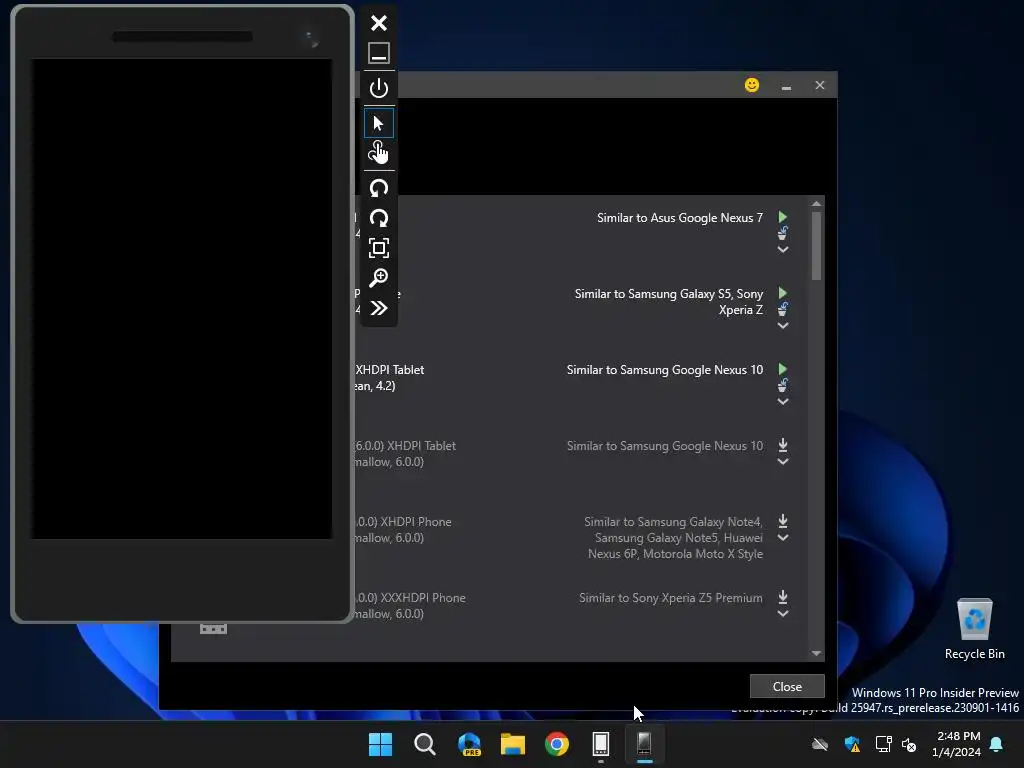Open notifications bell icon

click(997, 744)
